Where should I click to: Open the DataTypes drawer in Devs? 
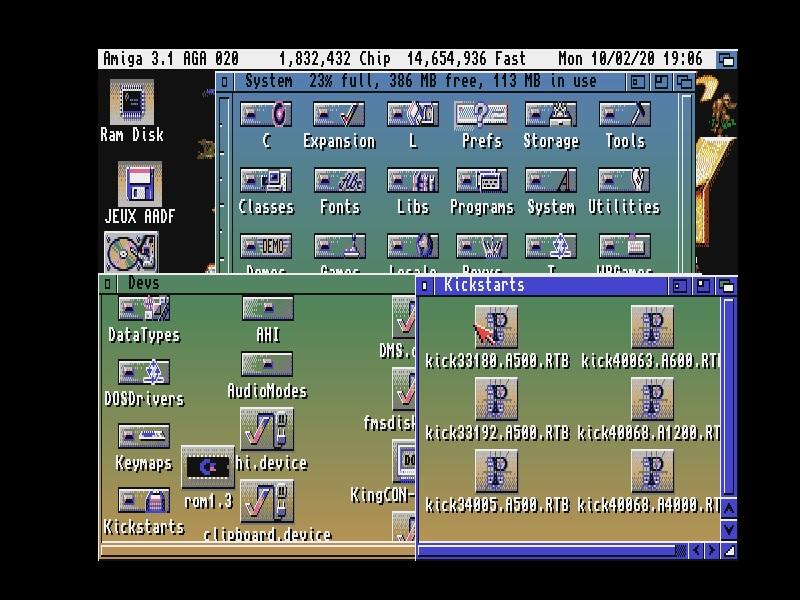tap(144, 308)
